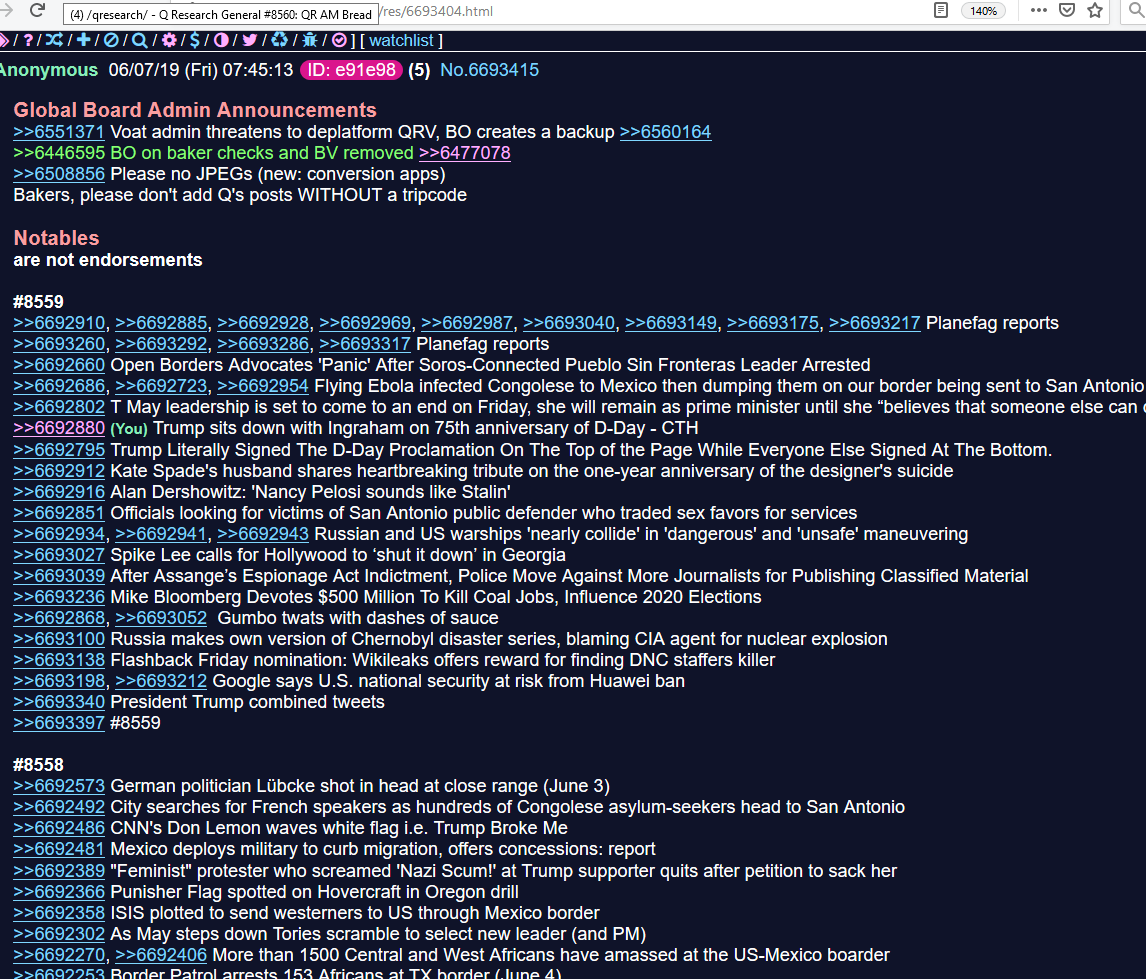Open >>6693100 Chernobyl series link
Image resolution: width=1146 pixels, height=979 pixels.
click(x=59, y=640)
